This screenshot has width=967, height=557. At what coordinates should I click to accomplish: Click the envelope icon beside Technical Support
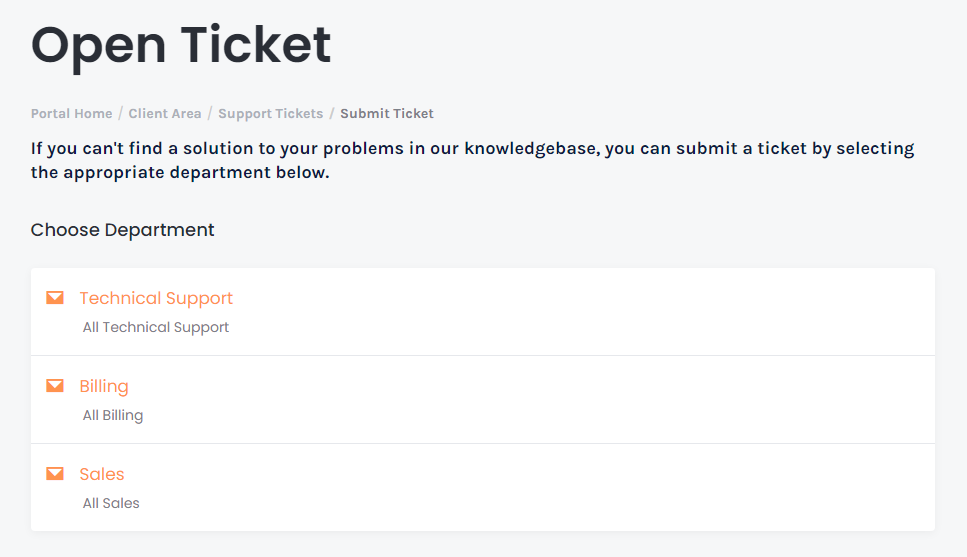point(55,298)
